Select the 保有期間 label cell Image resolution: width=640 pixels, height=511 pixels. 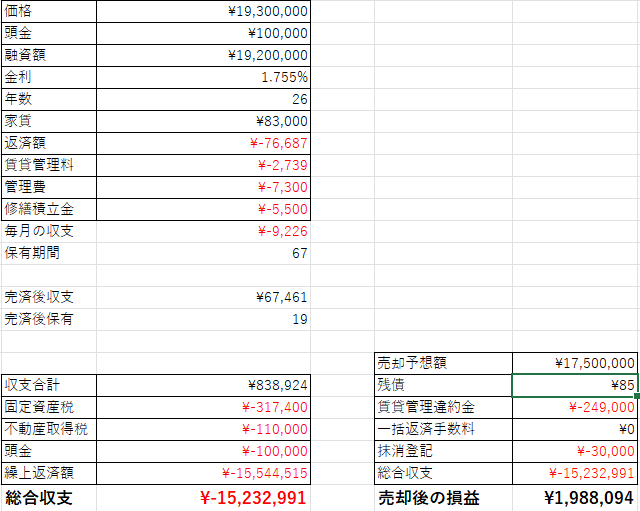49,254
